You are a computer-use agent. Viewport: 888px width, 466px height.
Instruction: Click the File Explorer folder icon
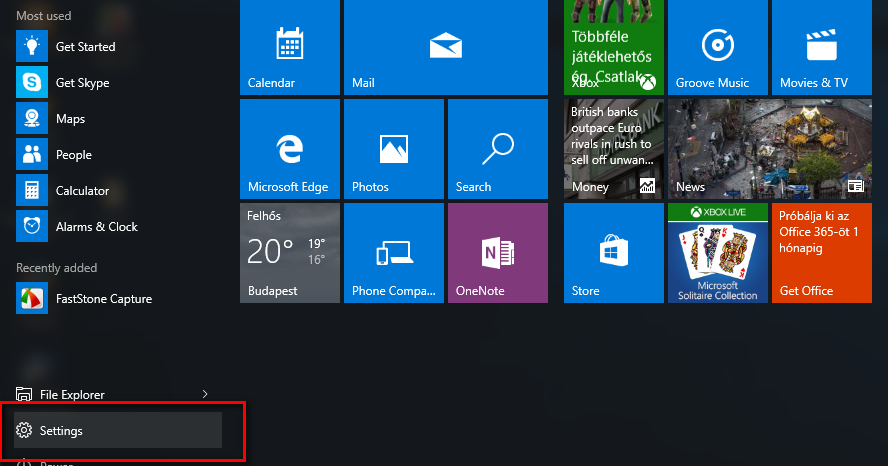(24, 394)
